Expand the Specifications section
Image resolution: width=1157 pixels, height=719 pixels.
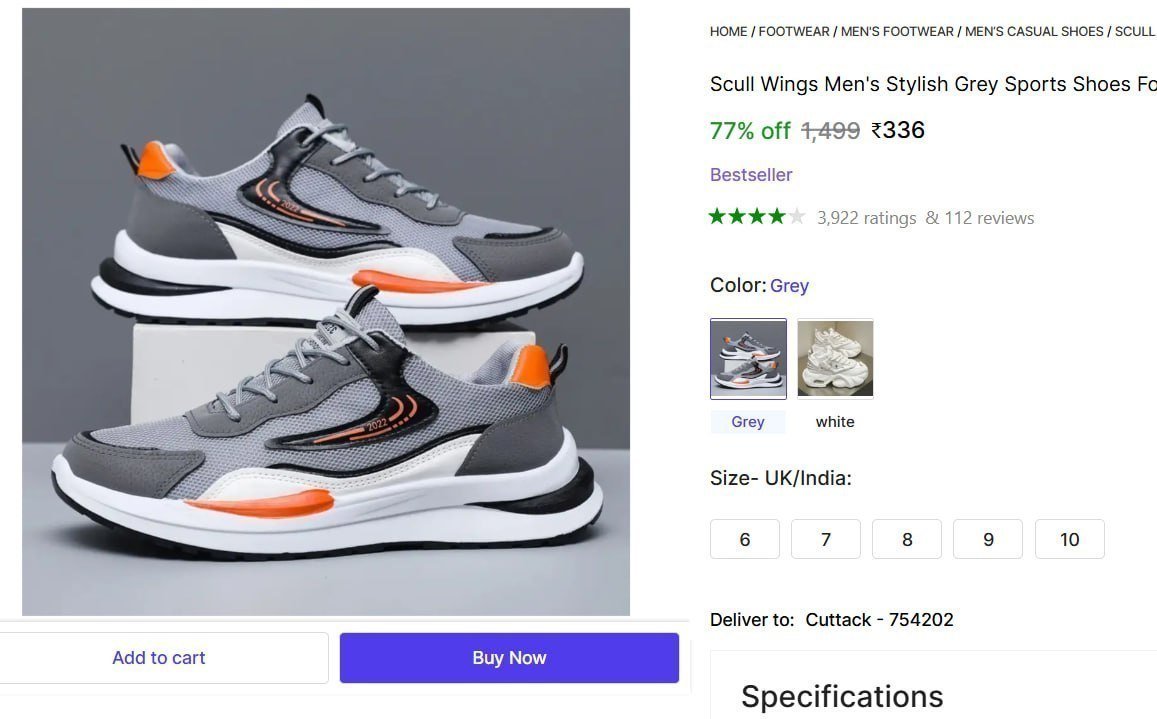[841, 695]
